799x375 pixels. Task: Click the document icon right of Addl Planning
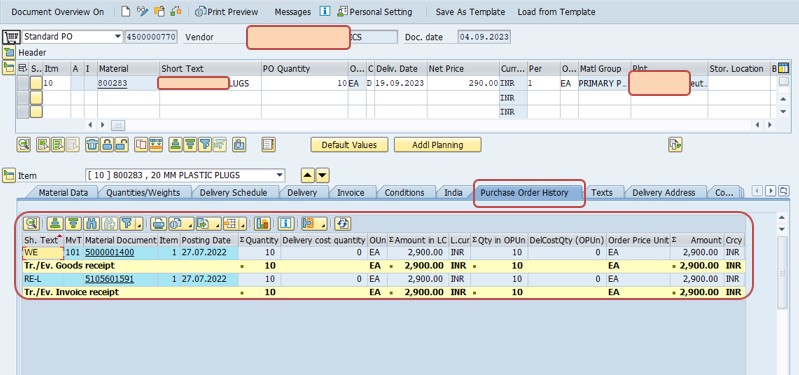point(675,145)
